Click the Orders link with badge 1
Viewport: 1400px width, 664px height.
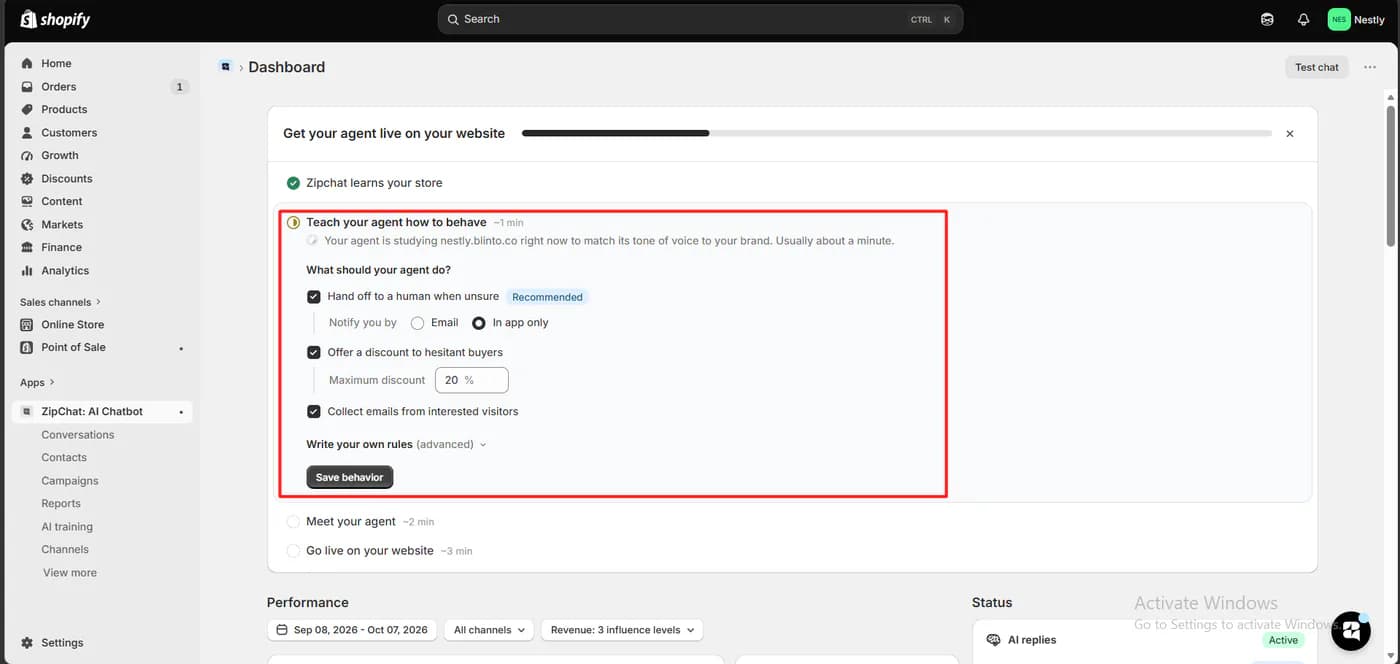pyautogui.click(x=102, y=86)
